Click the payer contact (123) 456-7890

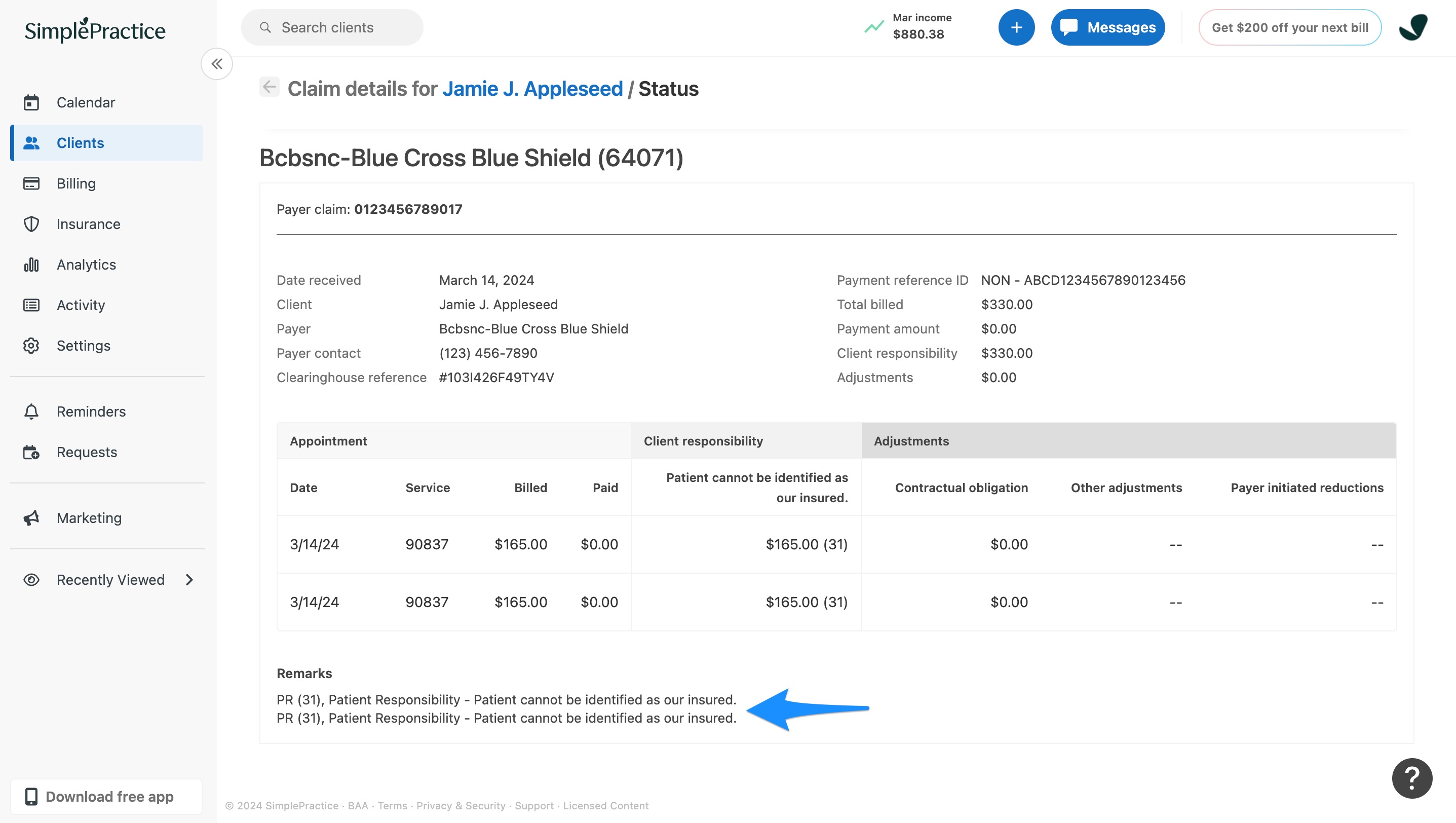pos(488,353)
